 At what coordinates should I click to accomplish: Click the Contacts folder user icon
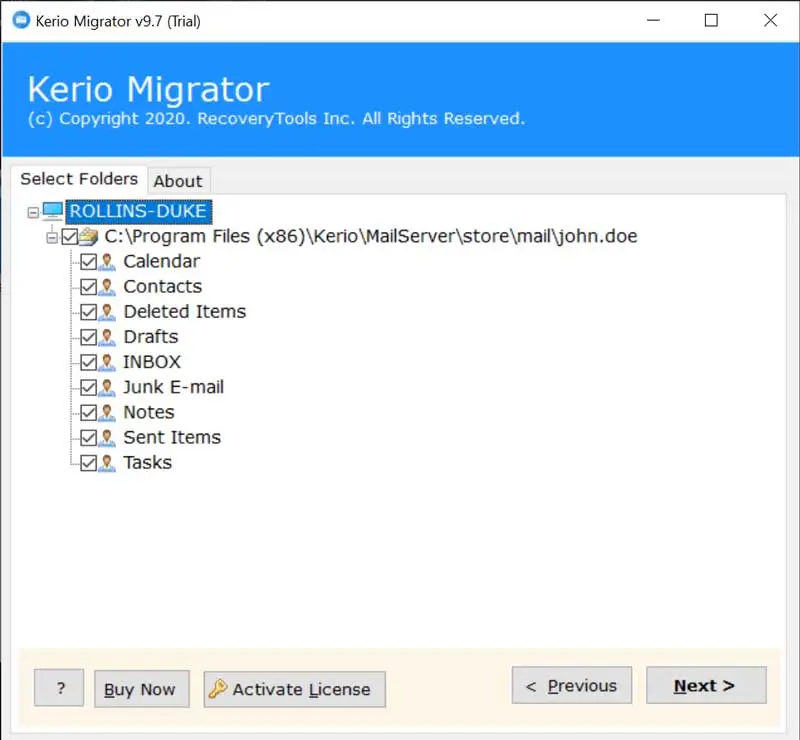click(x=108, y=287)
